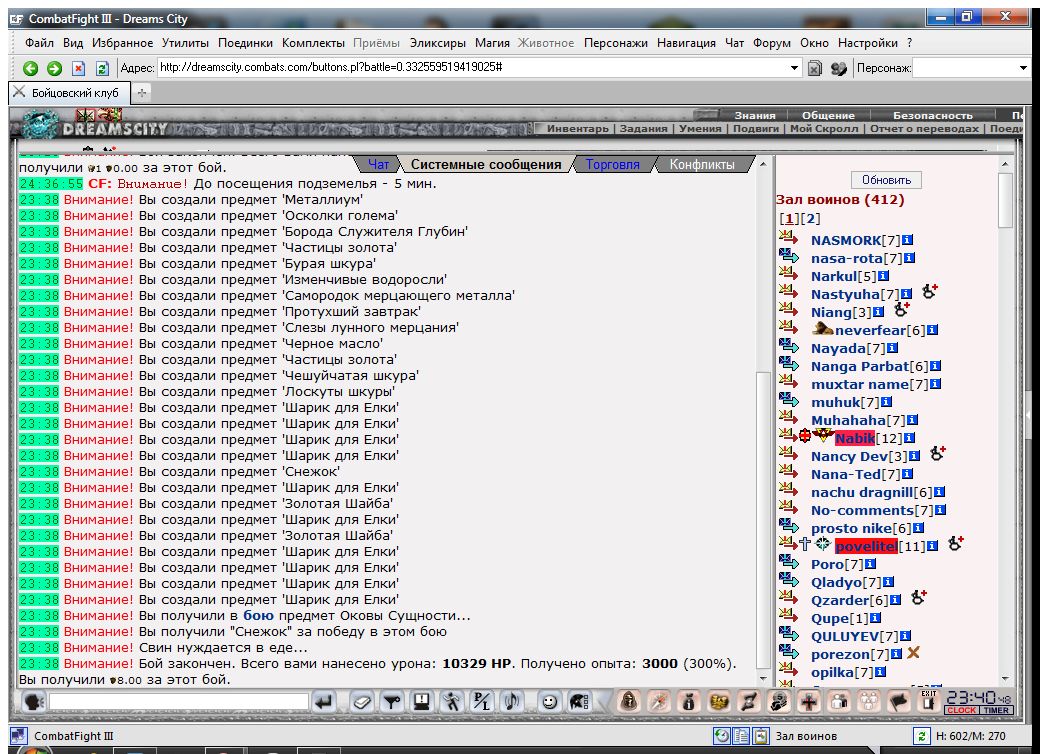Open the Мой Скролл link

(824, 129)
